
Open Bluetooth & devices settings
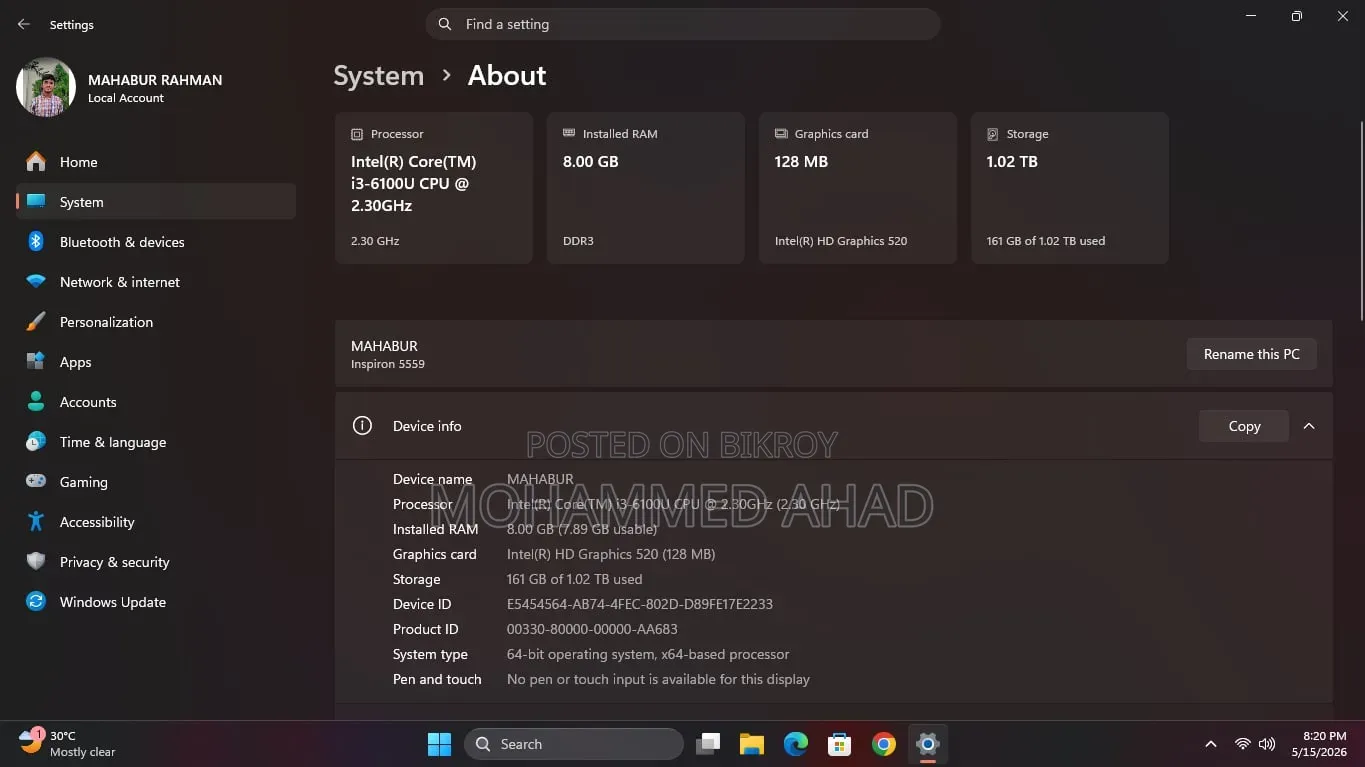(156, 242)
